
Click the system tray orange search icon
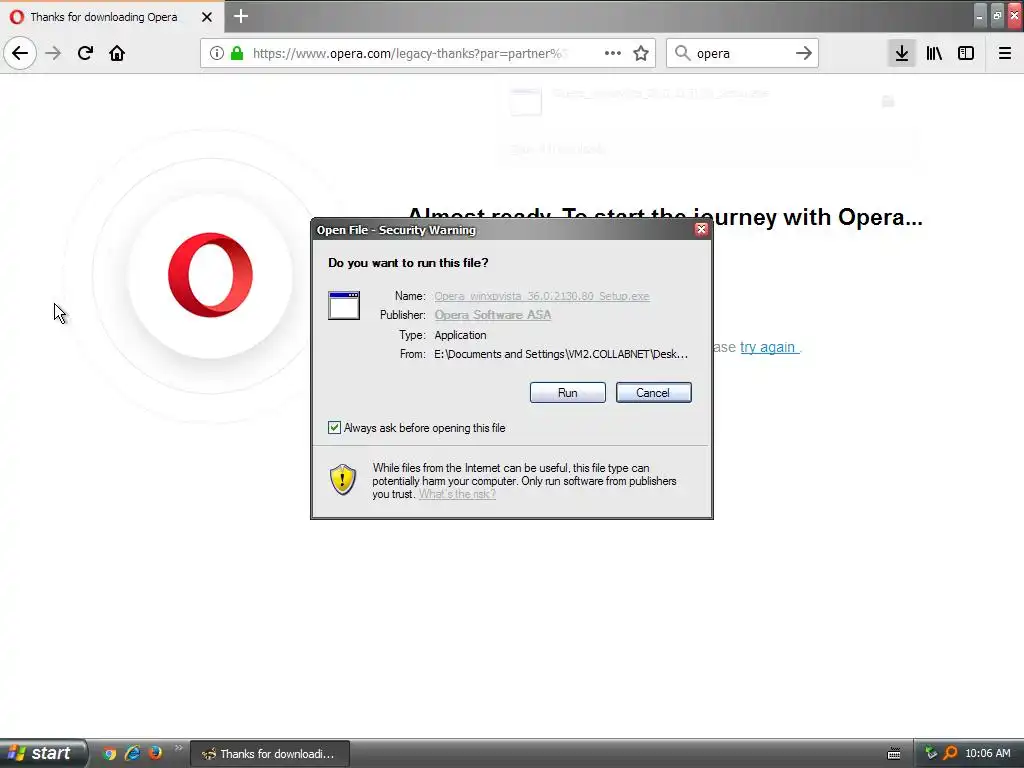click(950, 754)
